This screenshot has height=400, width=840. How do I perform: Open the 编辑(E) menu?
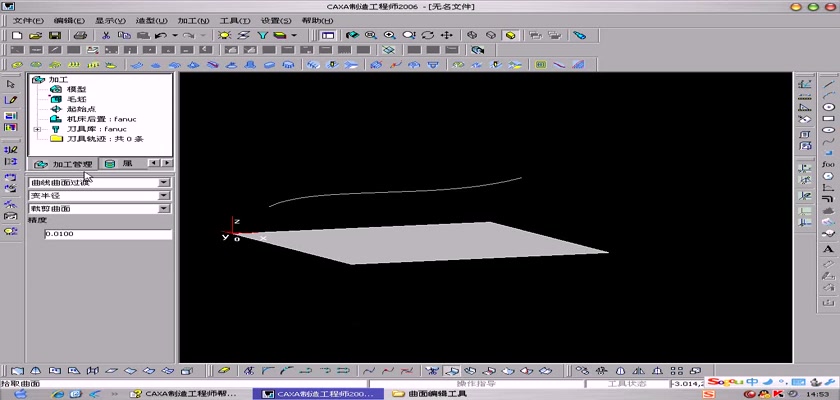coord(69,21)
